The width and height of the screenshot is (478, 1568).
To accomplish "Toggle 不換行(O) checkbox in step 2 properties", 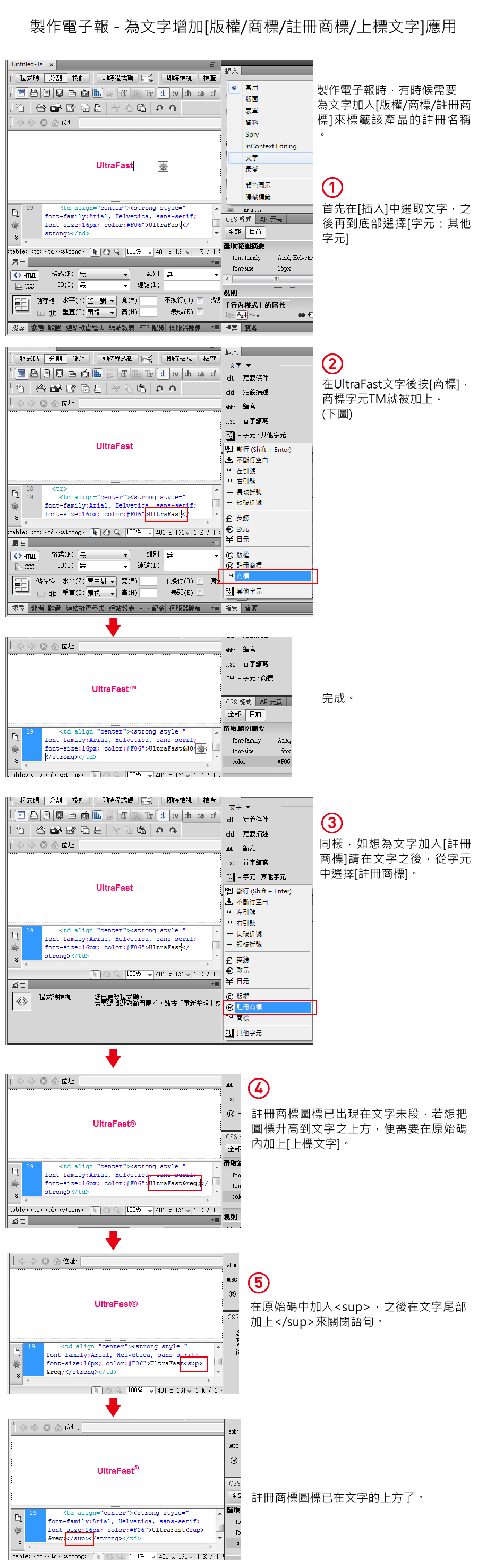I will (200, 581).
